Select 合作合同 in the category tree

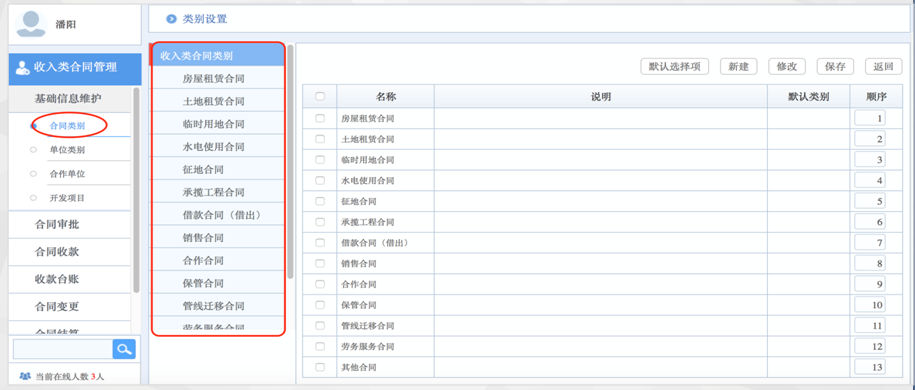click(218, 260)
